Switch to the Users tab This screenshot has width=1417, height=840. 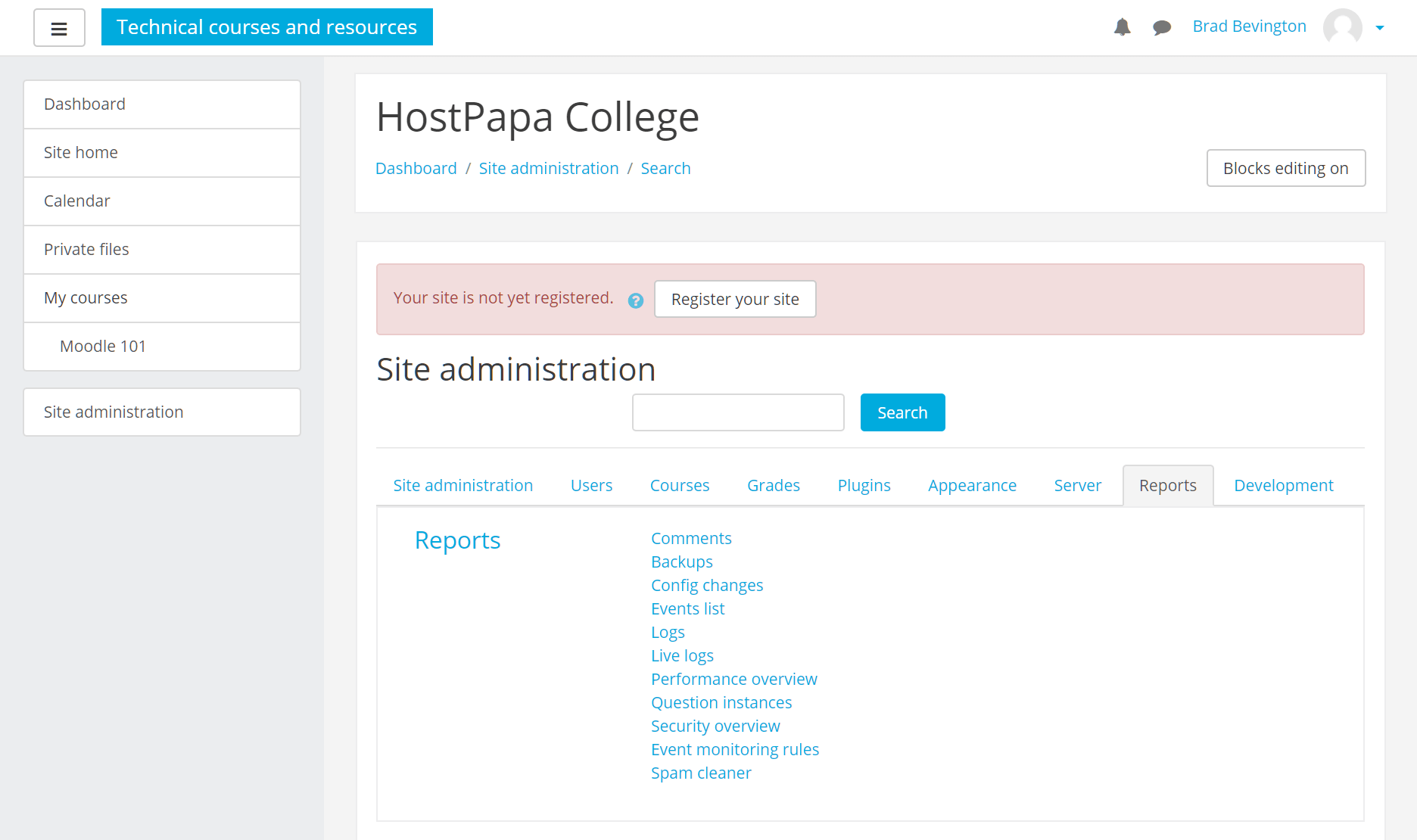click(x=591, y=485)
